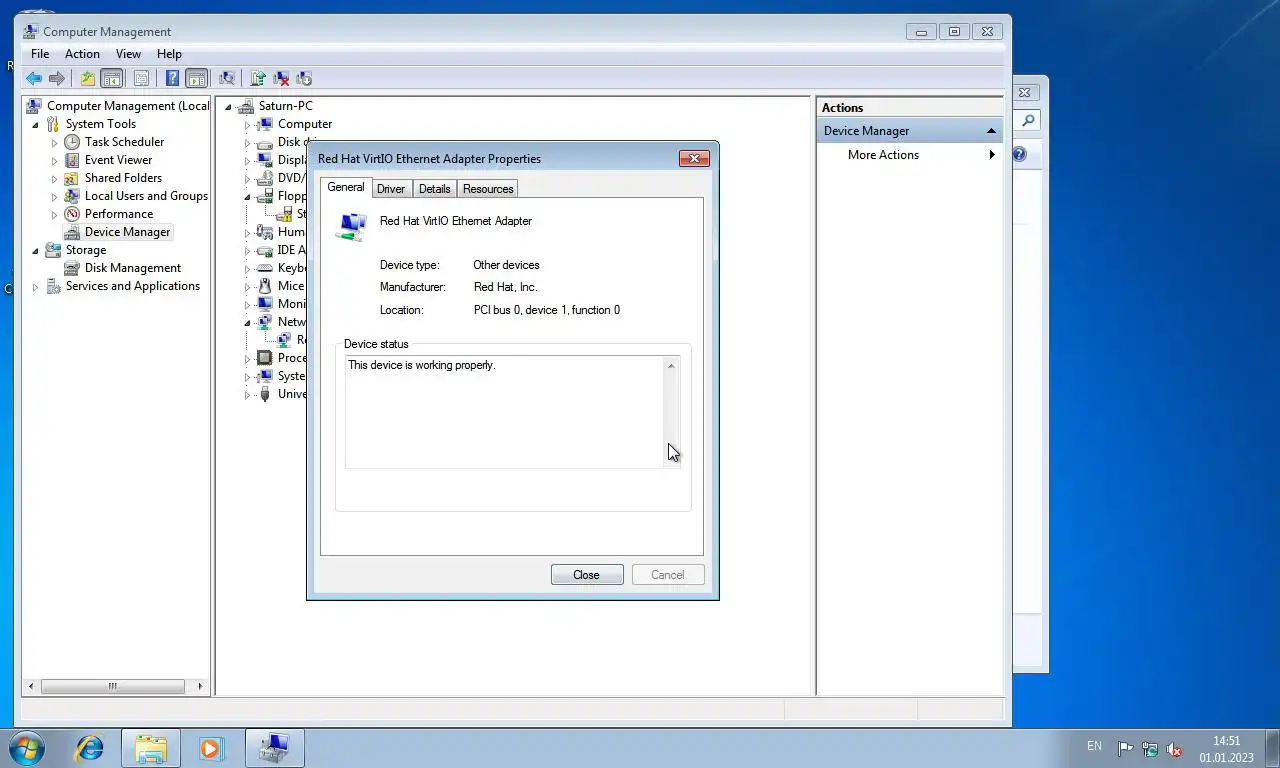Viewport: 1280px width, 768px height.
Task: Collapse the Device Manager actions section
Action: pos(991,131)
